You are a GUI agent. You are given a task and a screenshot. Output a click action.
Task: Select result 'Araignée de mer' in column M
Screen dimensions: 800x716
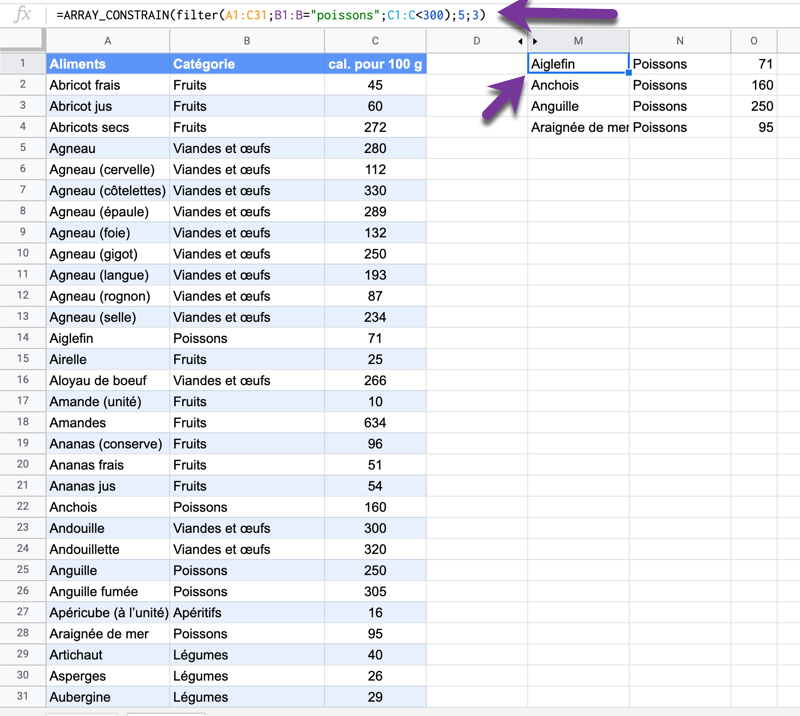tap(578, 127)
